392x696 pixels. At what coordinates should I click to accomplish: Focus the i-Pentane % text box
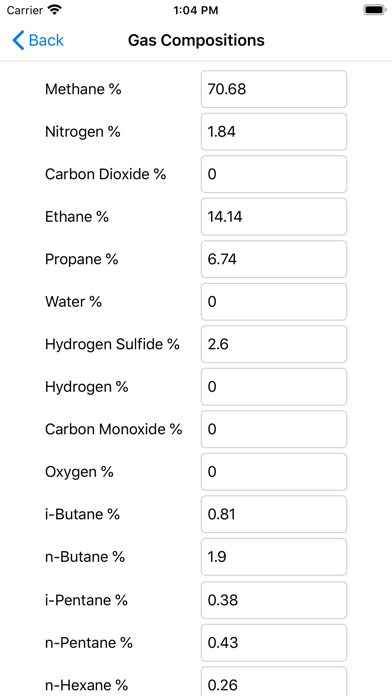tap(274, 600)
